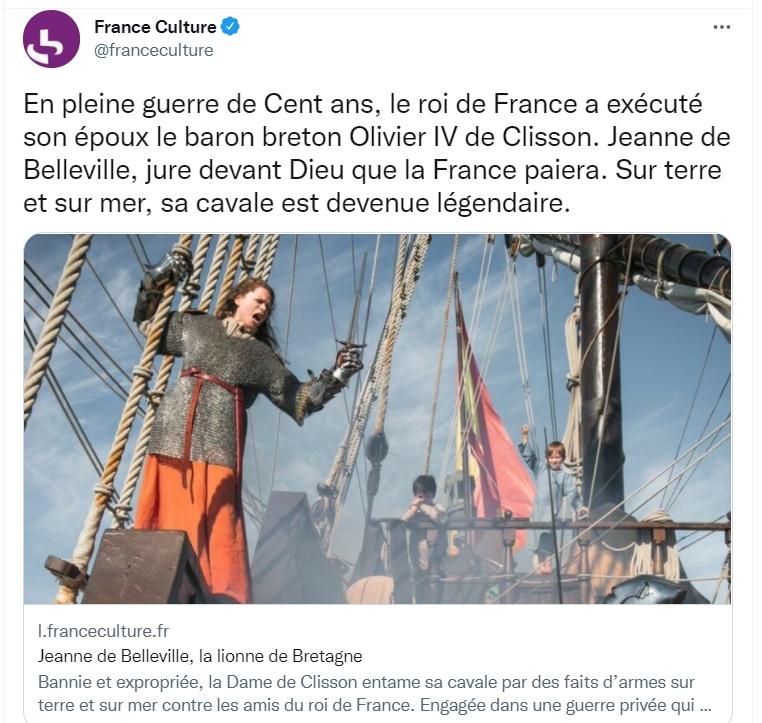Click the blue verified badge
762x723 pixels.
[230, 27]
